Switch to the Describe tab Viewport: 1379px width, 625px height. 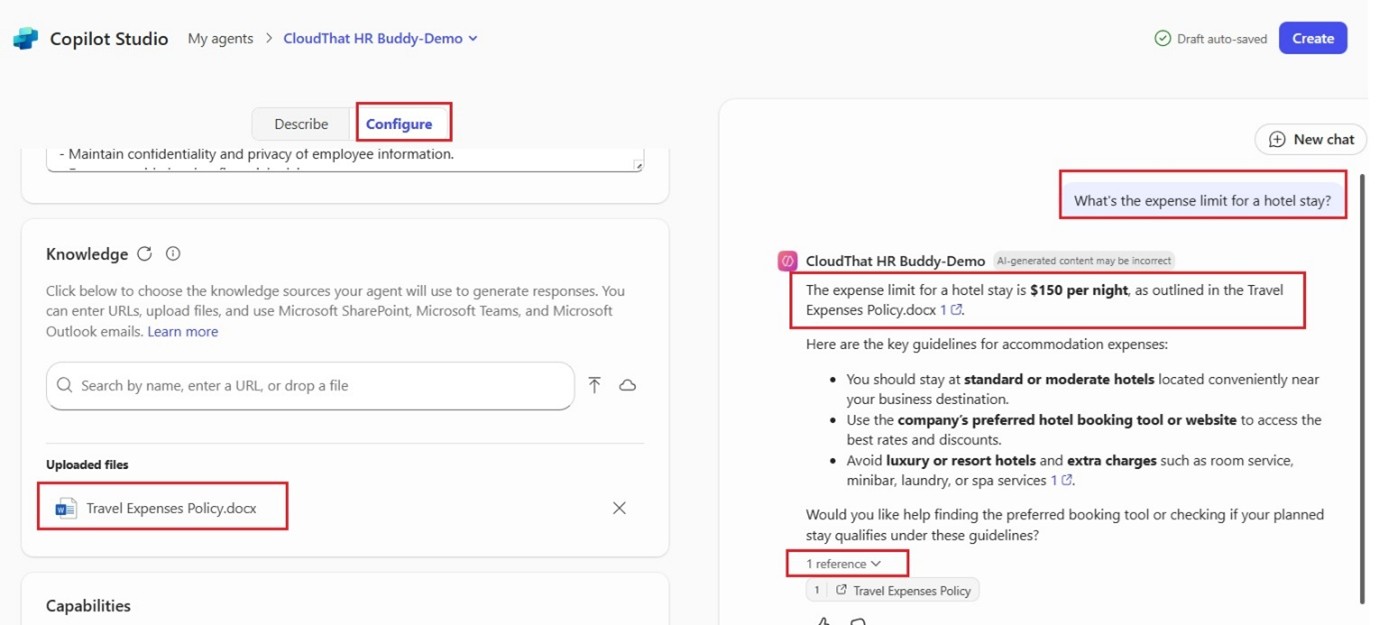[x=301, y=124]
